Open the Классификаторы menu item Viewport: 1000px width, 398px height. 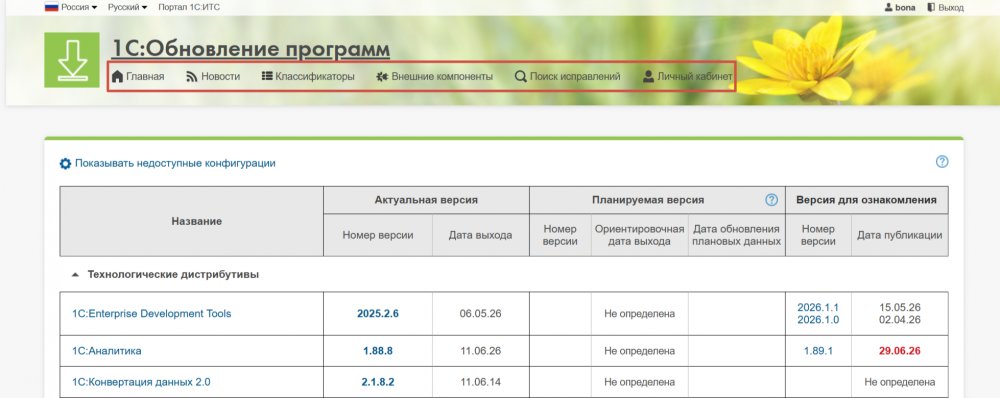[x=308, y=77]
